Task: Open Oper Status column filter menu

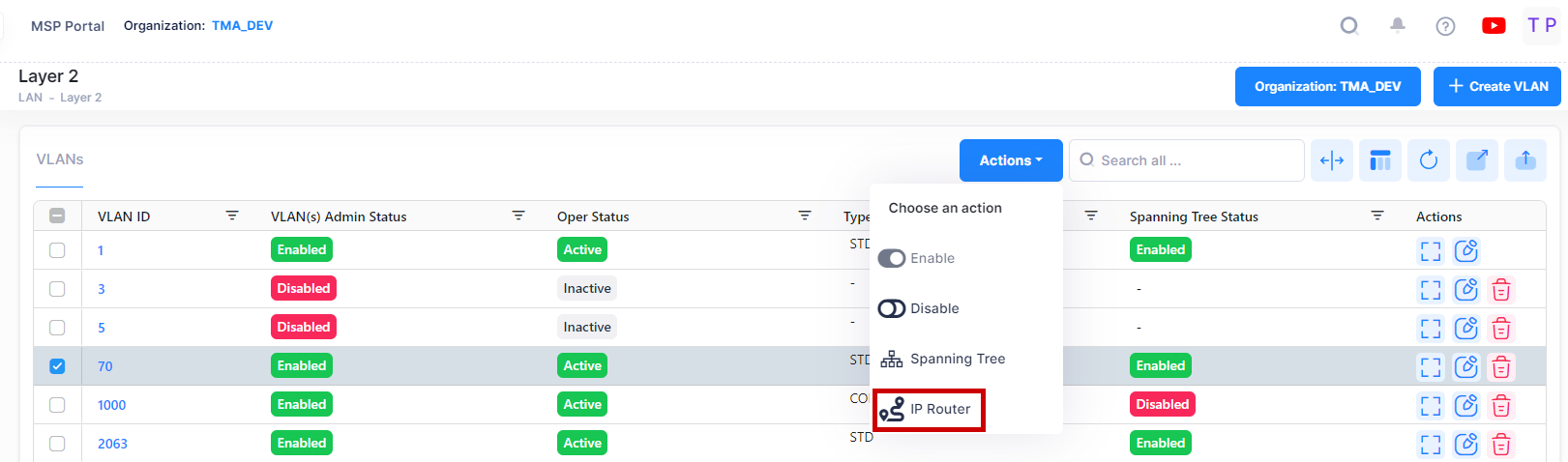Action: [x=805, y=216]
